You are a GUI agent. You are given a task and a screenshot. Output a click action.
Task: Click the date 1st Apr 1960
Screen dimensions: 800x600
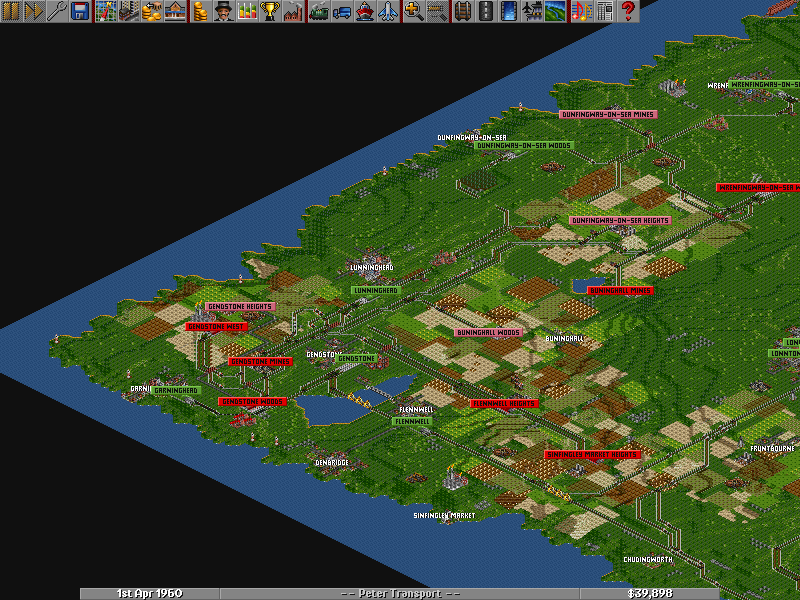[149, 593]
